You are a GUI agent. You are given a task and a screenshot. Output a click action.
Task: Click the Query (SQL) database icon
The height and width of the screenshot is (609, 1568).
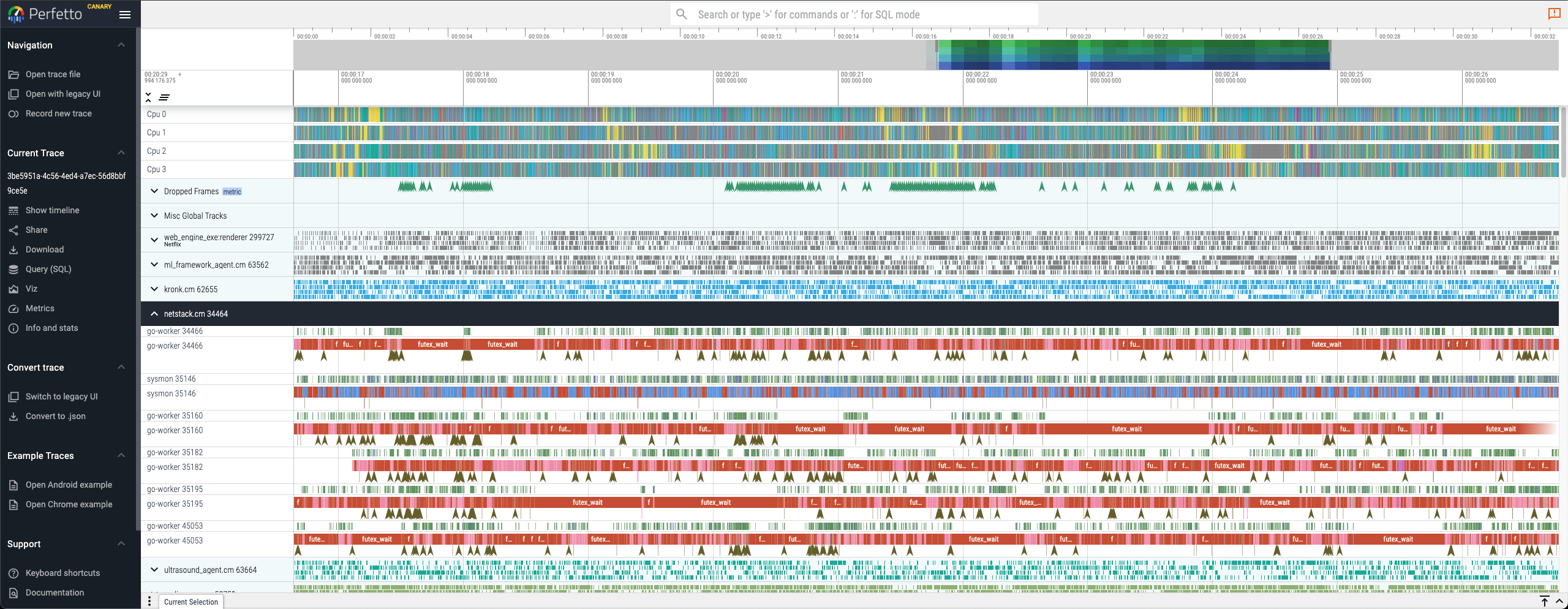pos(13,270)
